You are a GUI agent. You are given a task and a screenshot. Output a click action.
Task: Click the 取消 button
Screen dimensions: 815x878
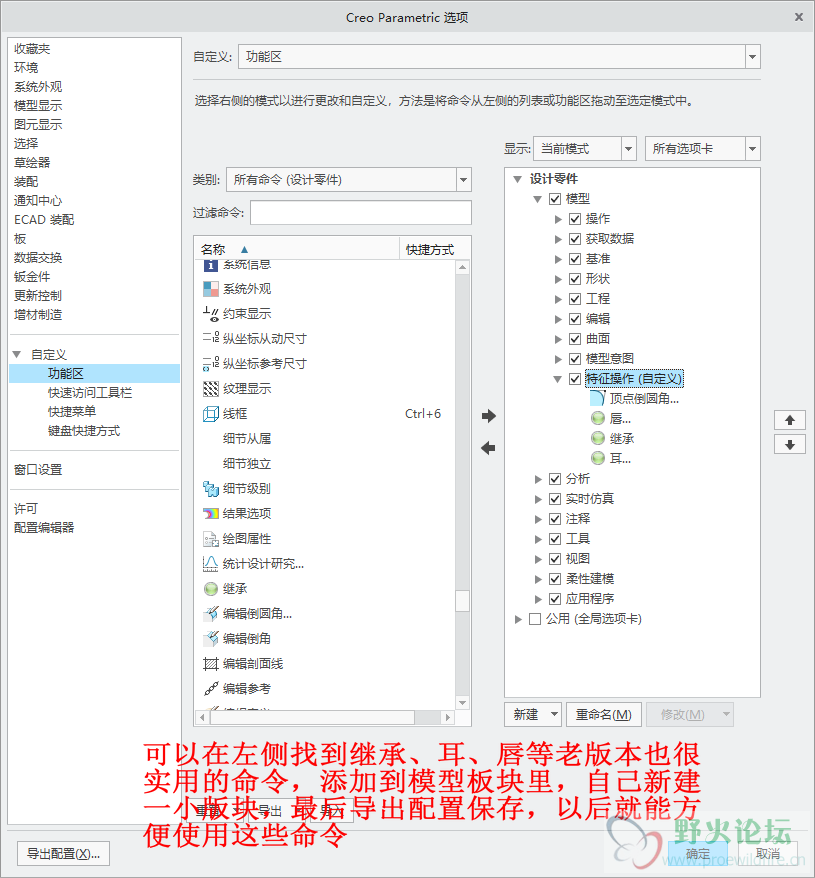(x=767, y=854)
